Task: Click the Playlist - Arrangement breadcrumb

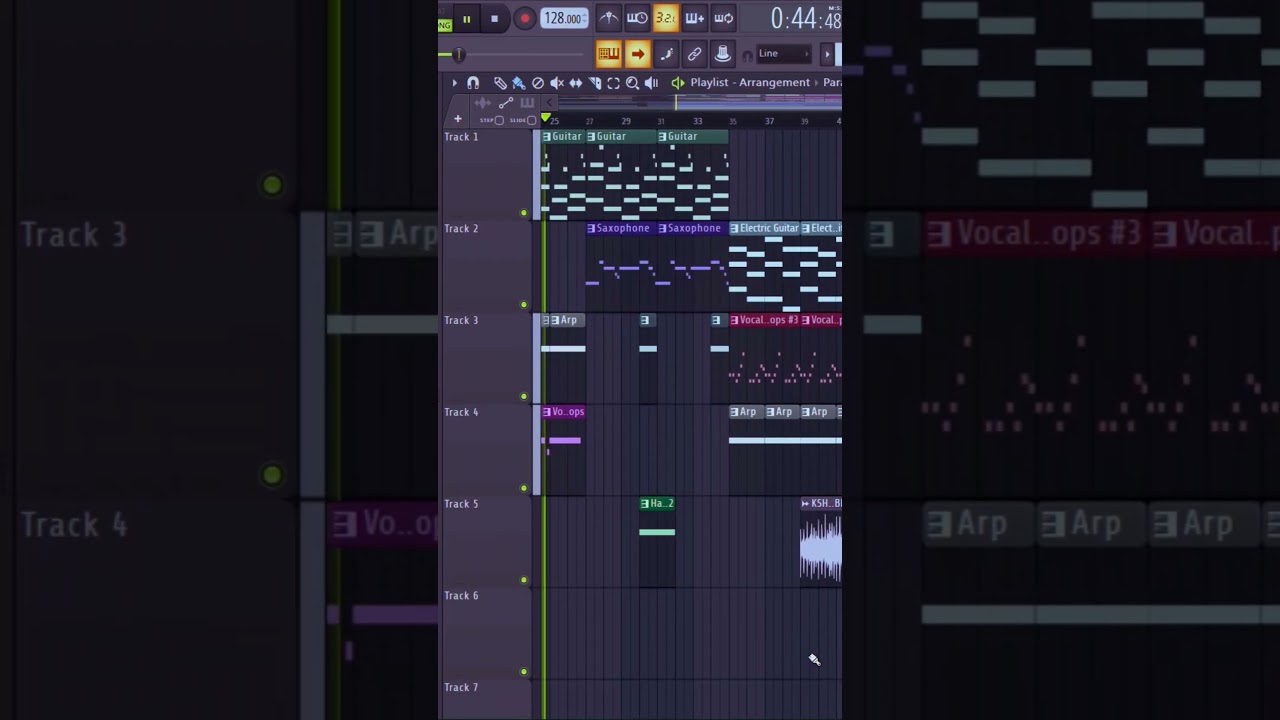Action: [750, 83]
